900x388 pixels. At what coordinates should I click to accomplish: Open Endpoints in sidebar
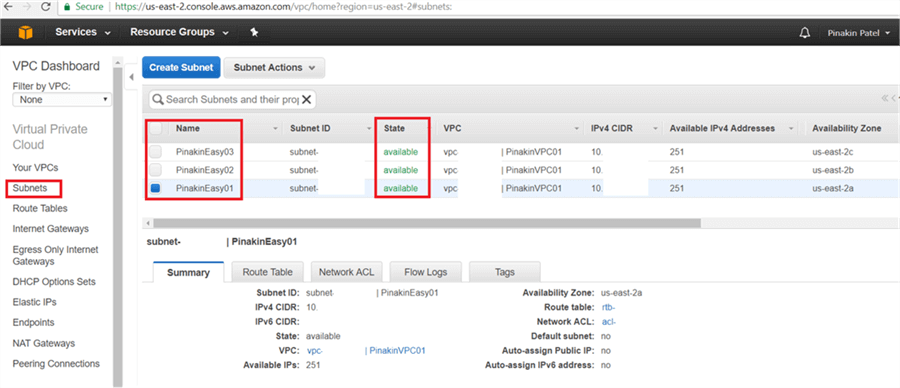(33, 323)
